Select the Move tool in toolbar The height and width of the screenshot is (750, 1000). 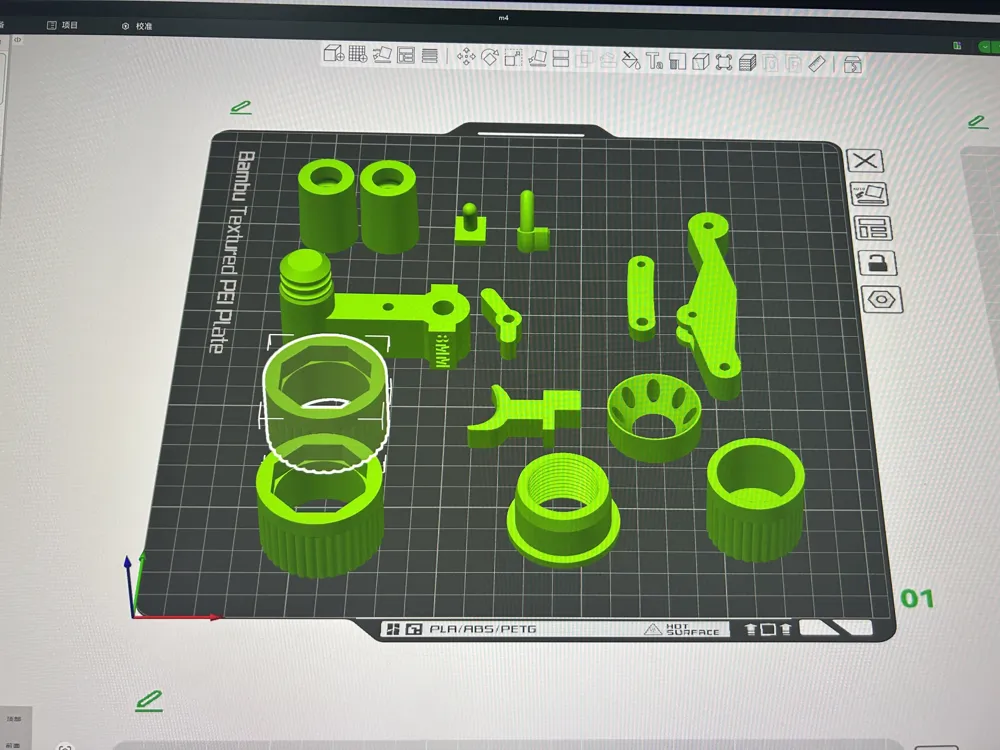pyautogui.click(x=466, y=57)
